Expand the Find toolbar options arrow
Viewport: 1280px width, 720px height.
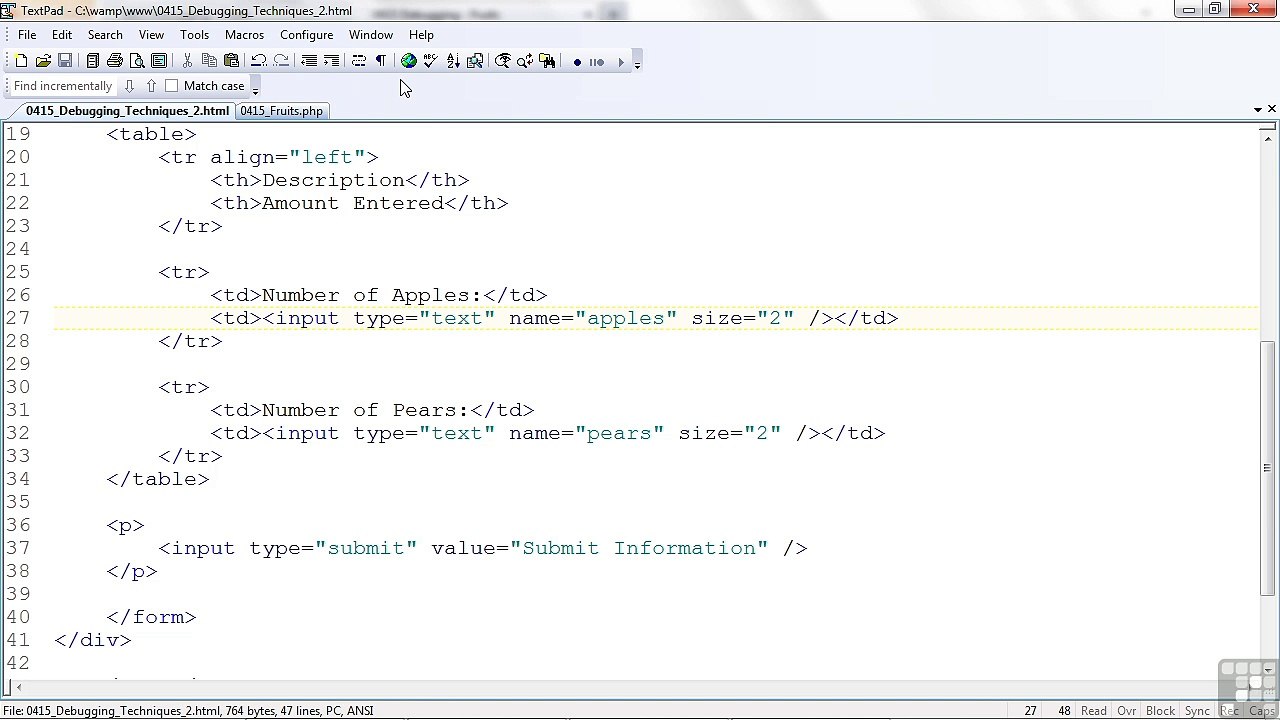[255, 88]
